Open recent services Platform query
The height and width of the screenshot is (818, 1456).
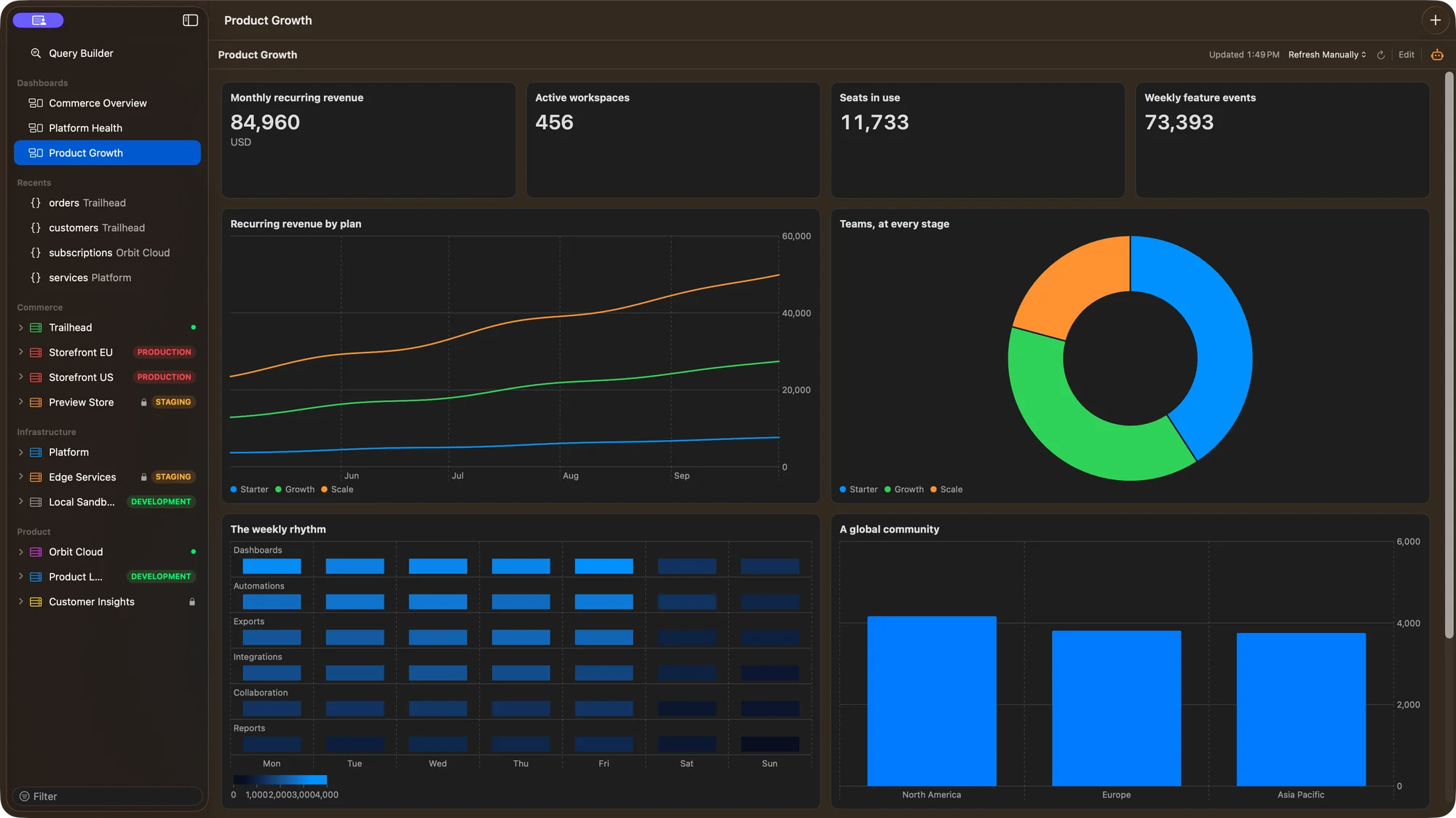pos(107,278)
